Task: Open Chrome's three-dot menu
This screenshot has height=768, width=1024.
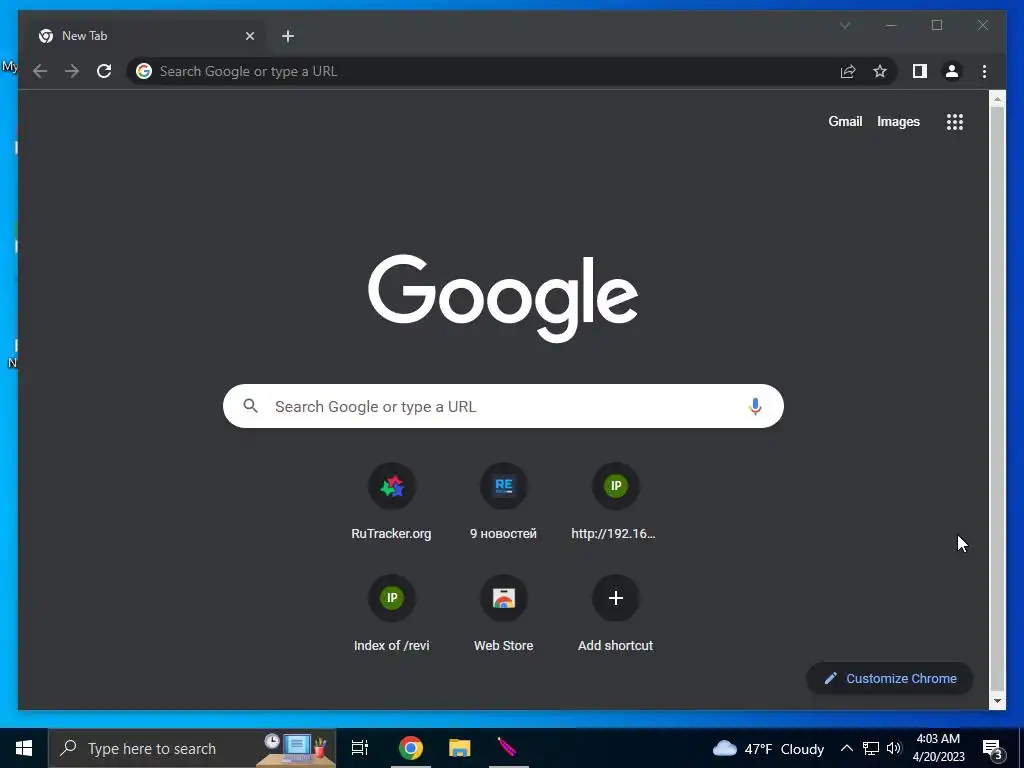Action: [984, 71]
